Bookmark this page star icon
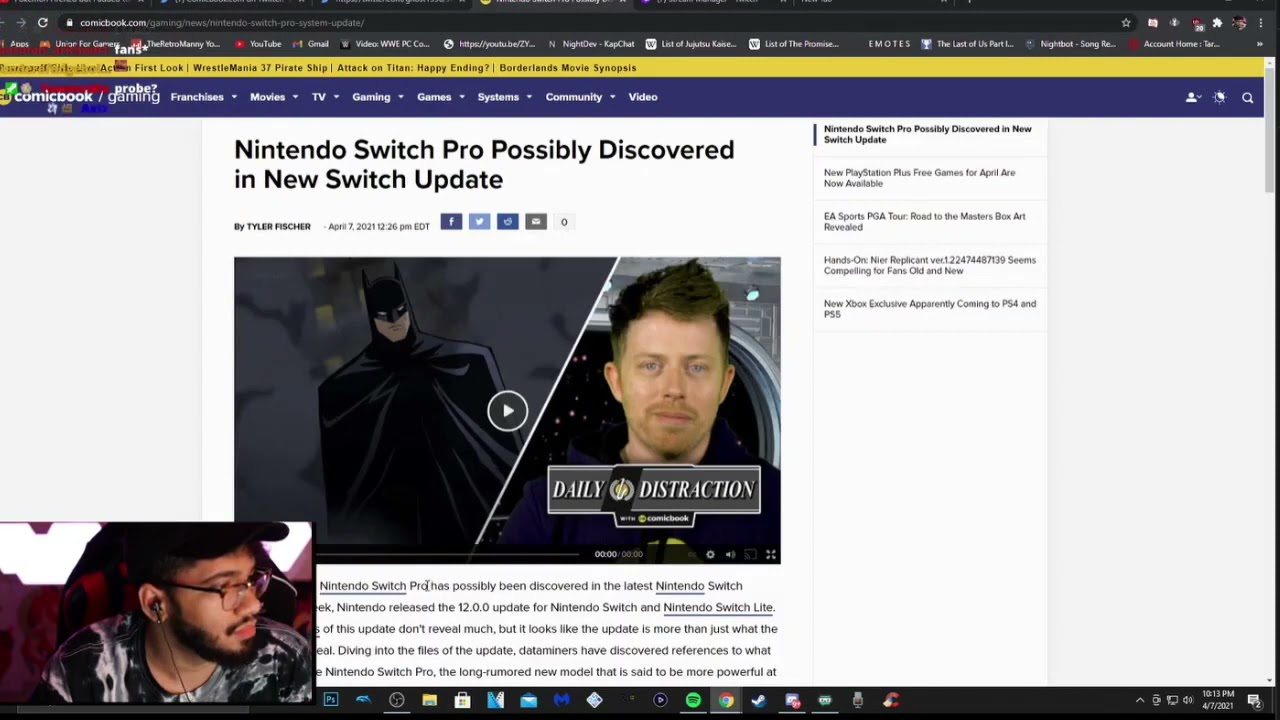1280x720 pixels. (1126, 22)
